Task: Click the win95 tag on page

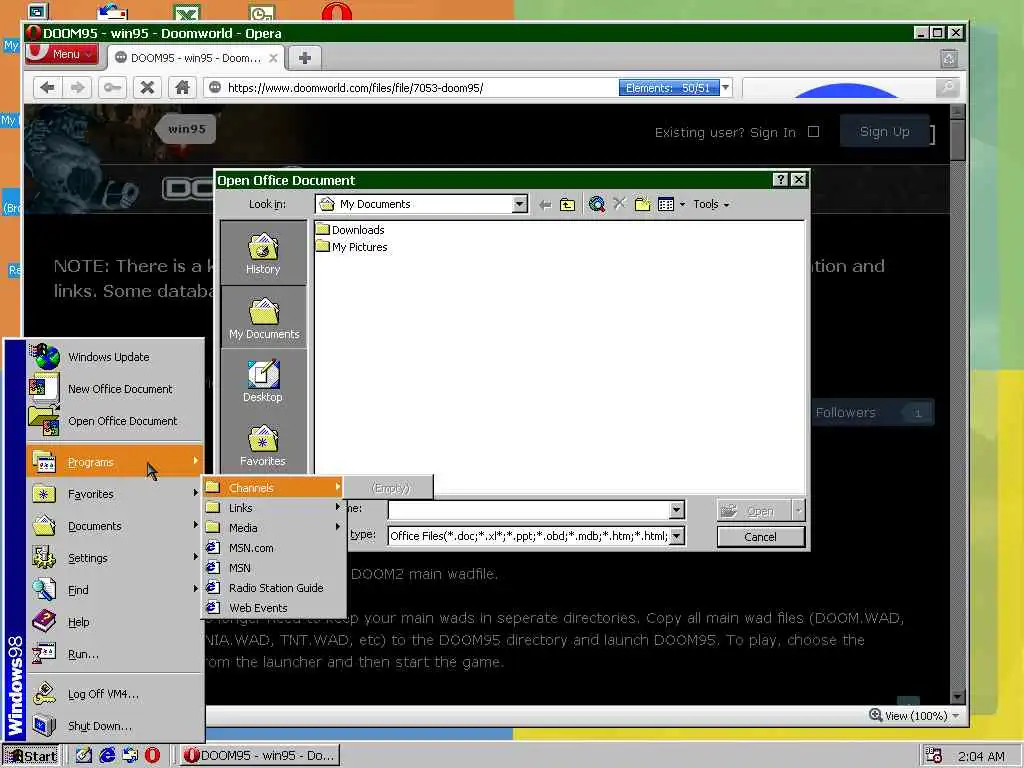Action: 186,129
